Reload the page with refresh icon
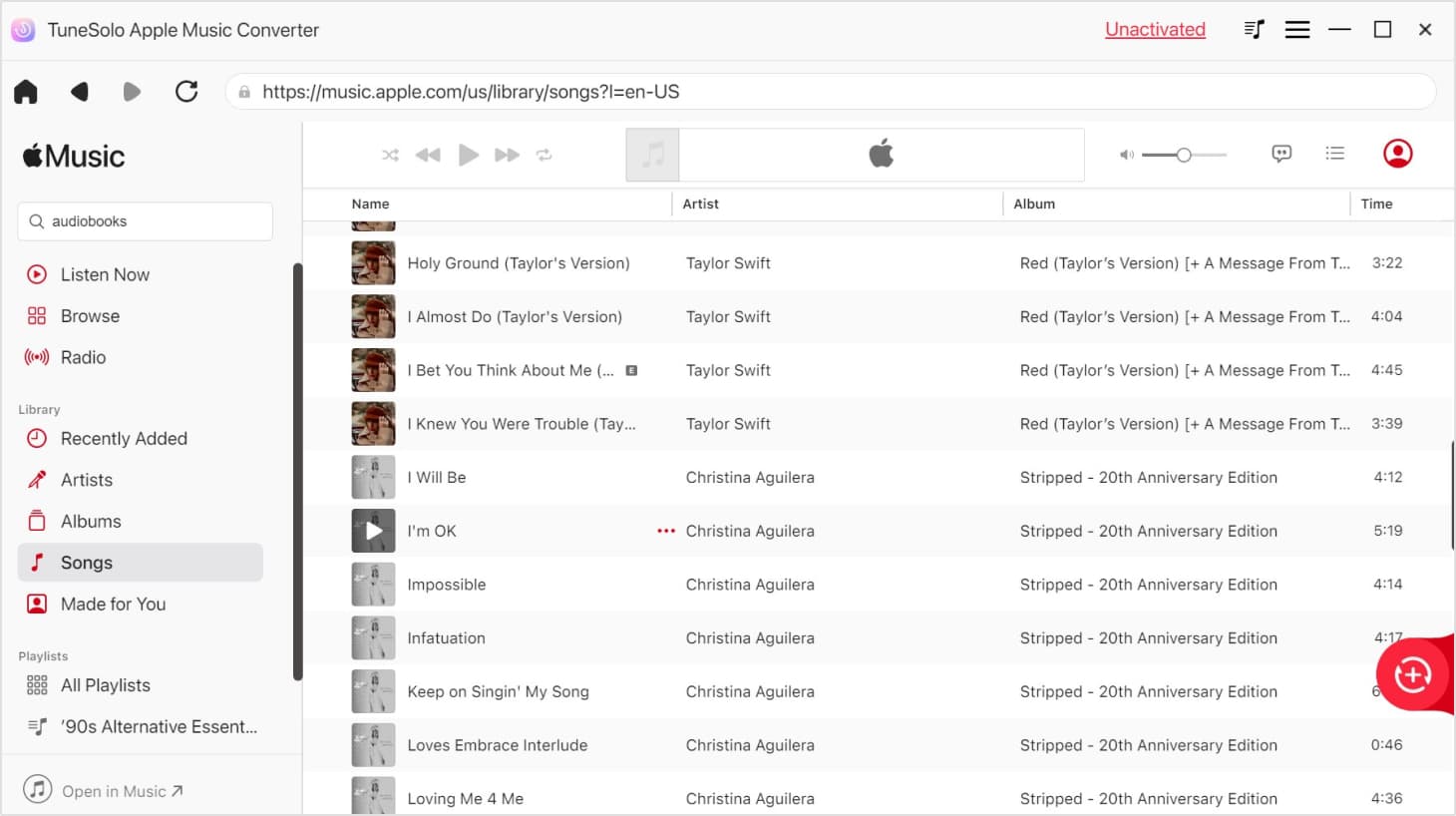The height and width of the screenshot is (816, 1456). (186, 92)
